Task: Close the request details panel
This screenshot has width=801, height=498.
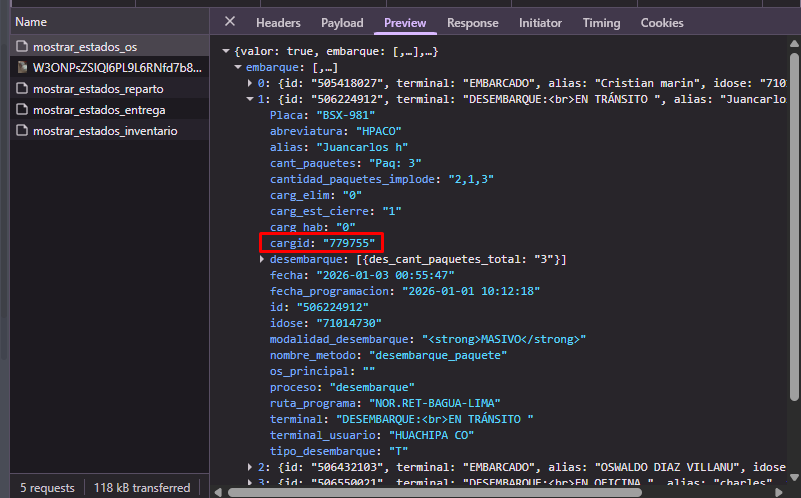Action: point(230,22)
